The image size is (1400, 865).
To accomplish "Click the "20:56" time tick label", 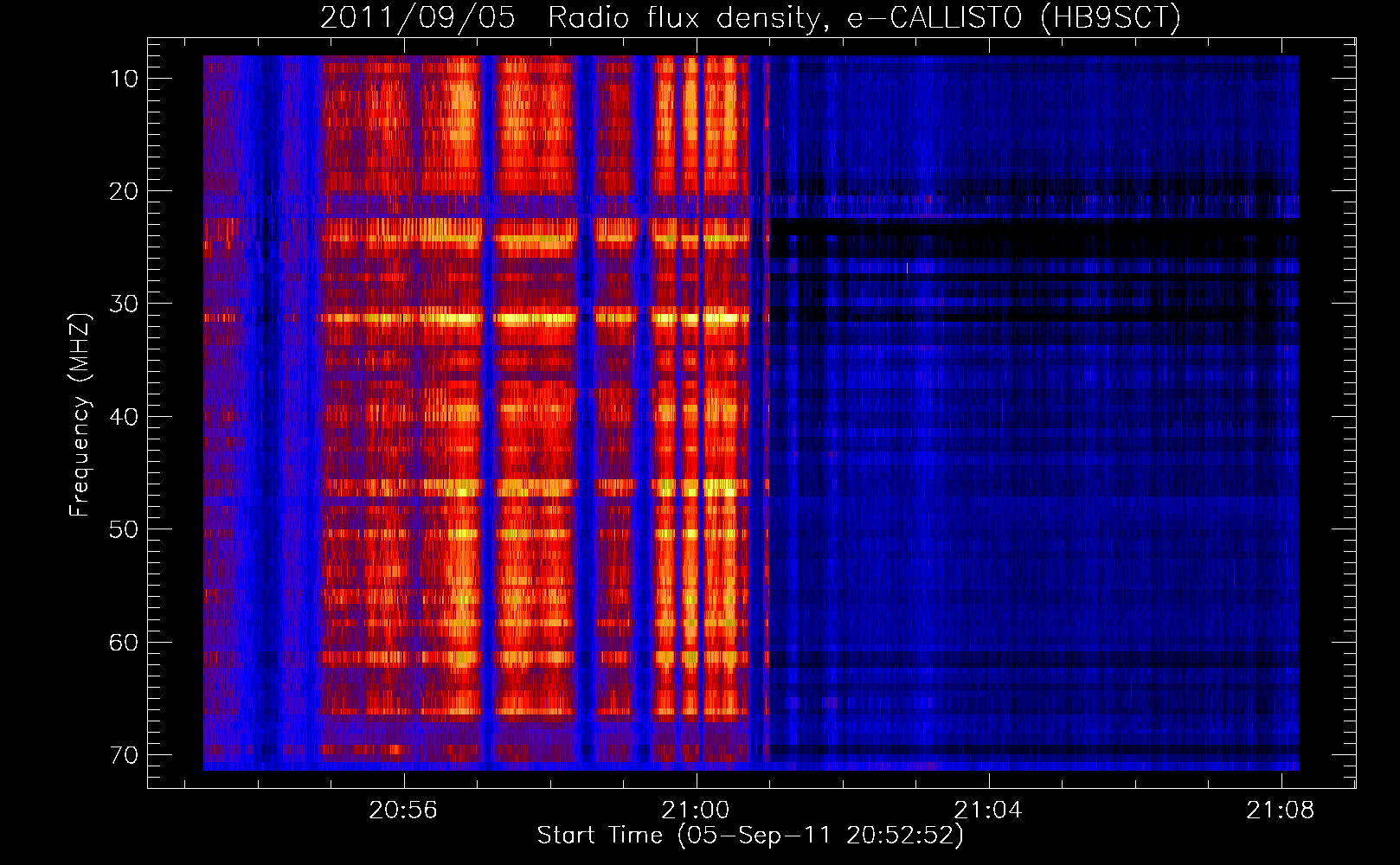I will [x=403, y=811].
